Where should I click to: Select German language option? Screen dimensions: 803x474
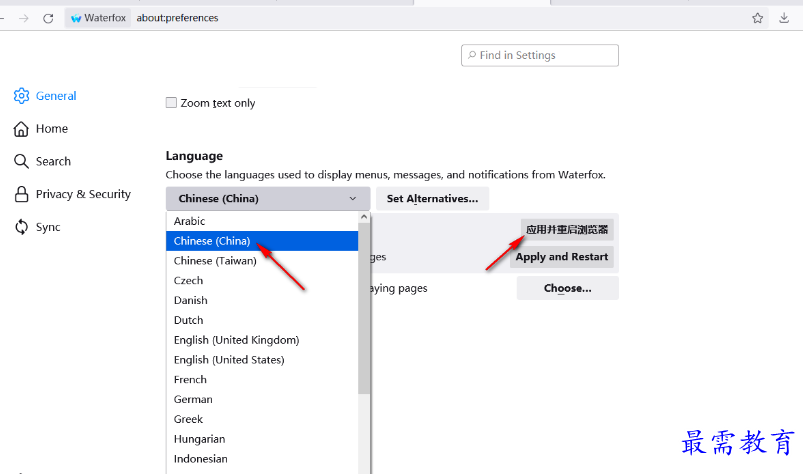(262, 399)
